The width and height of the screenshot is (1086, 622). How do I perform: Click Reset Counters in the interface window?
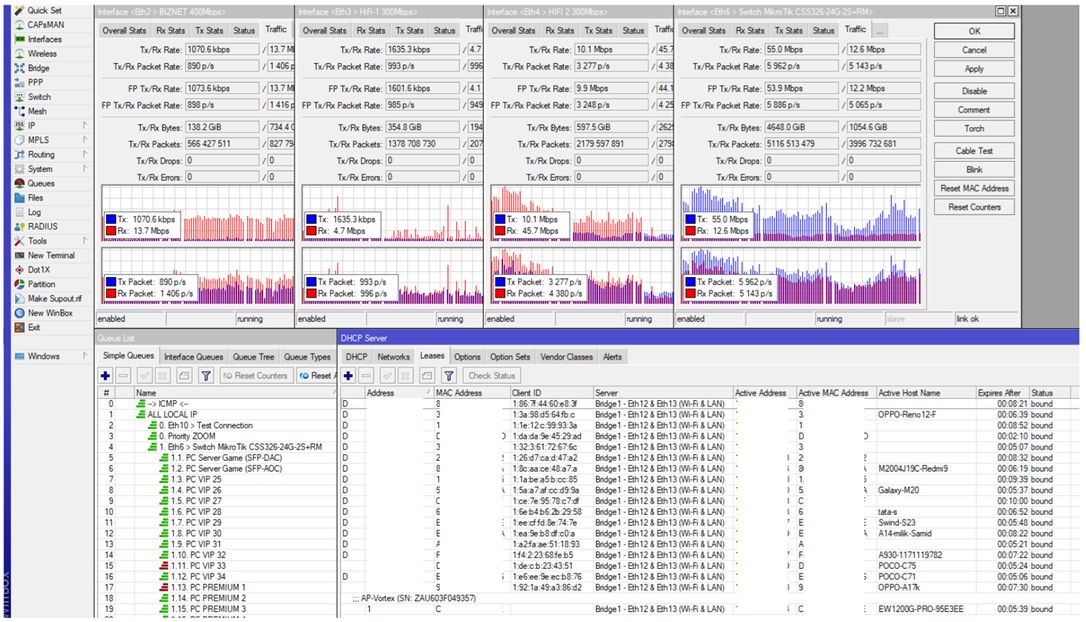click(x=974, y=206)
